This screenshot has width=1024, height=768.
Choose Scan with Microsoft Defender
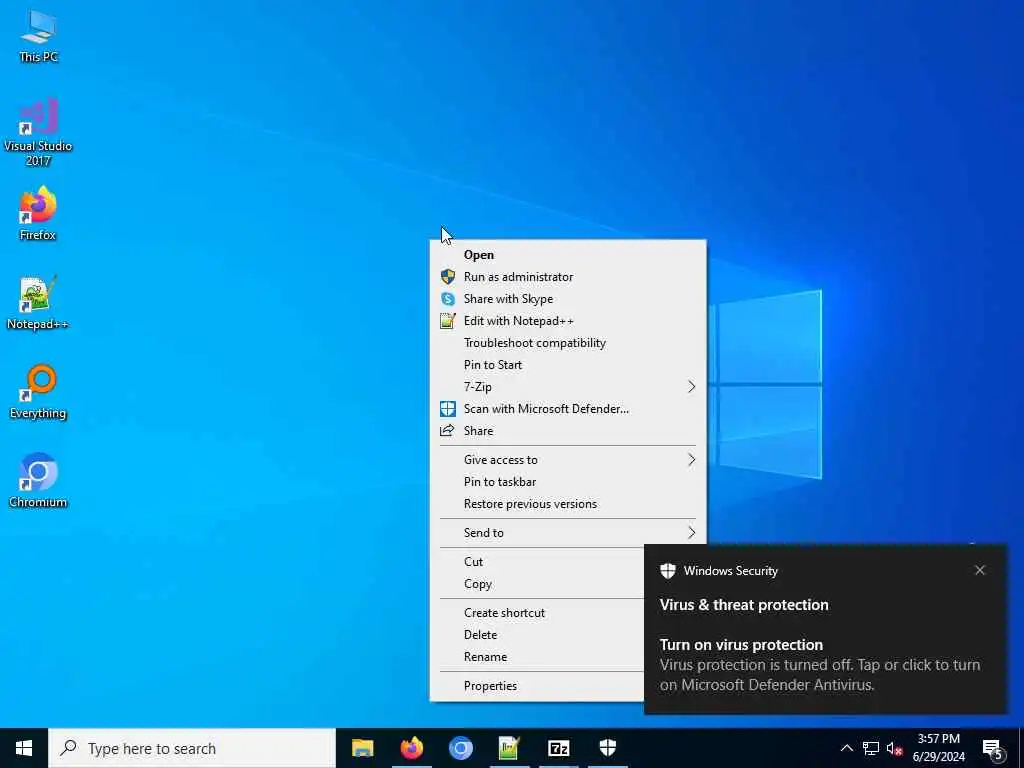point(568,409)
